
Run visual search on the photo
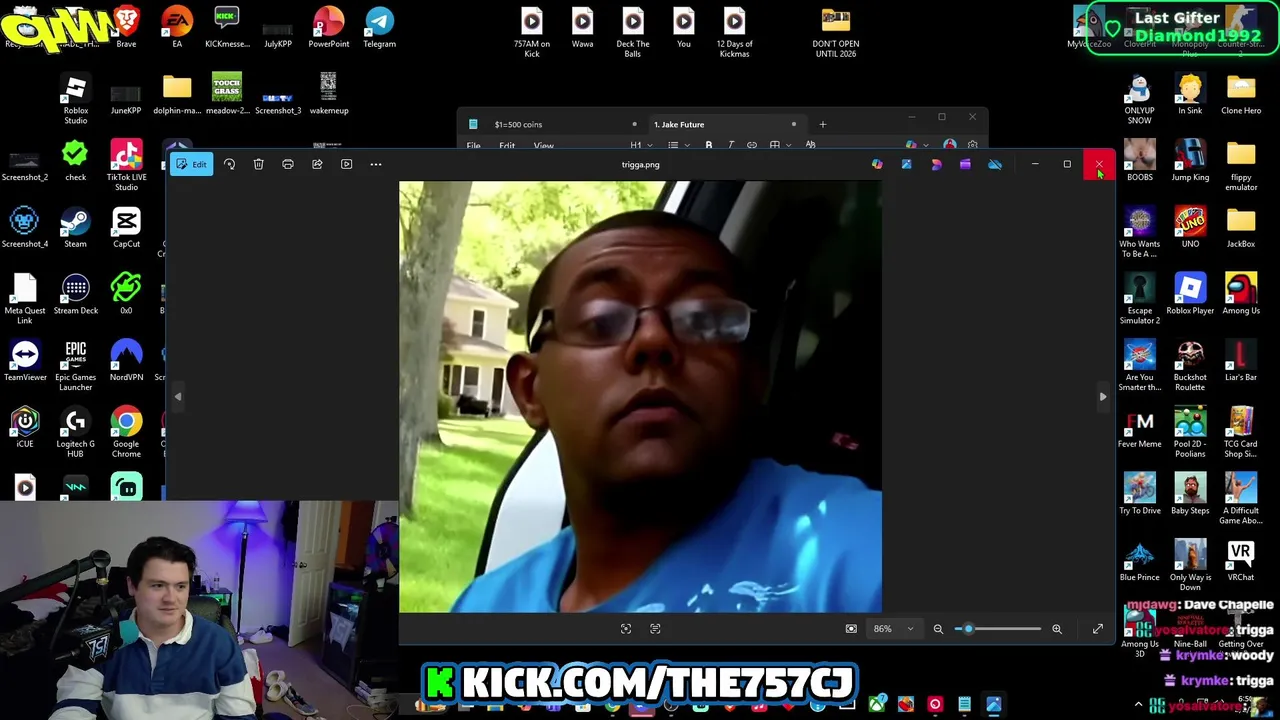[626, 629]
